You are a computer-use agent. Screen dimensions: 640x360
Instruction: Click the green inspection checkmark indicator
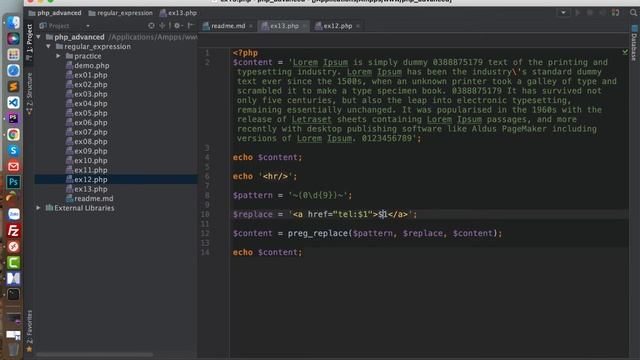point(625,52)
